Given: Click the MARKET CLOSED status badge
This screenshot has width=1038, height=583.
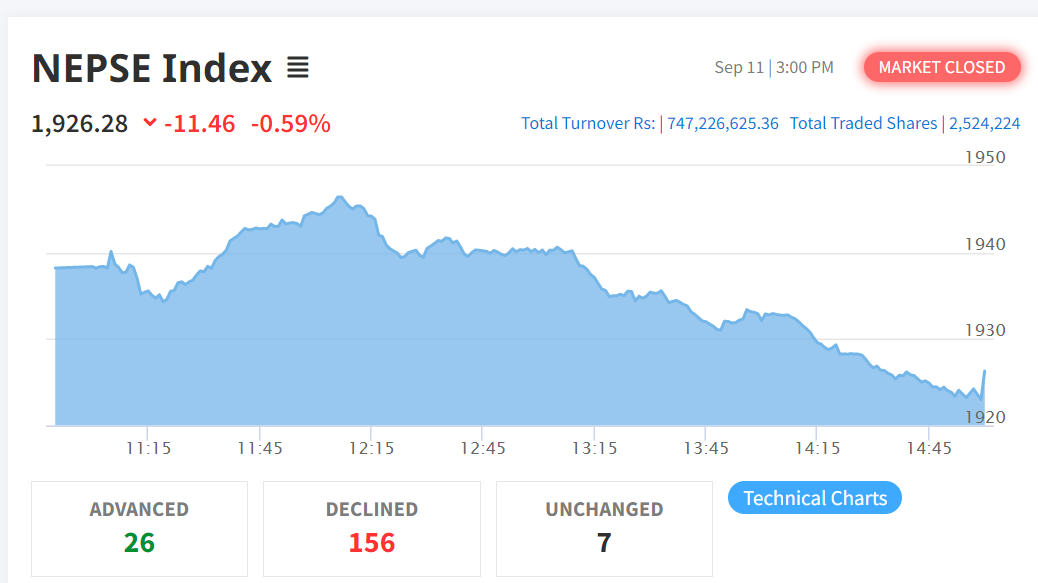Looking at the screenshot, I should pyautogui.click(x=942, y=67).
